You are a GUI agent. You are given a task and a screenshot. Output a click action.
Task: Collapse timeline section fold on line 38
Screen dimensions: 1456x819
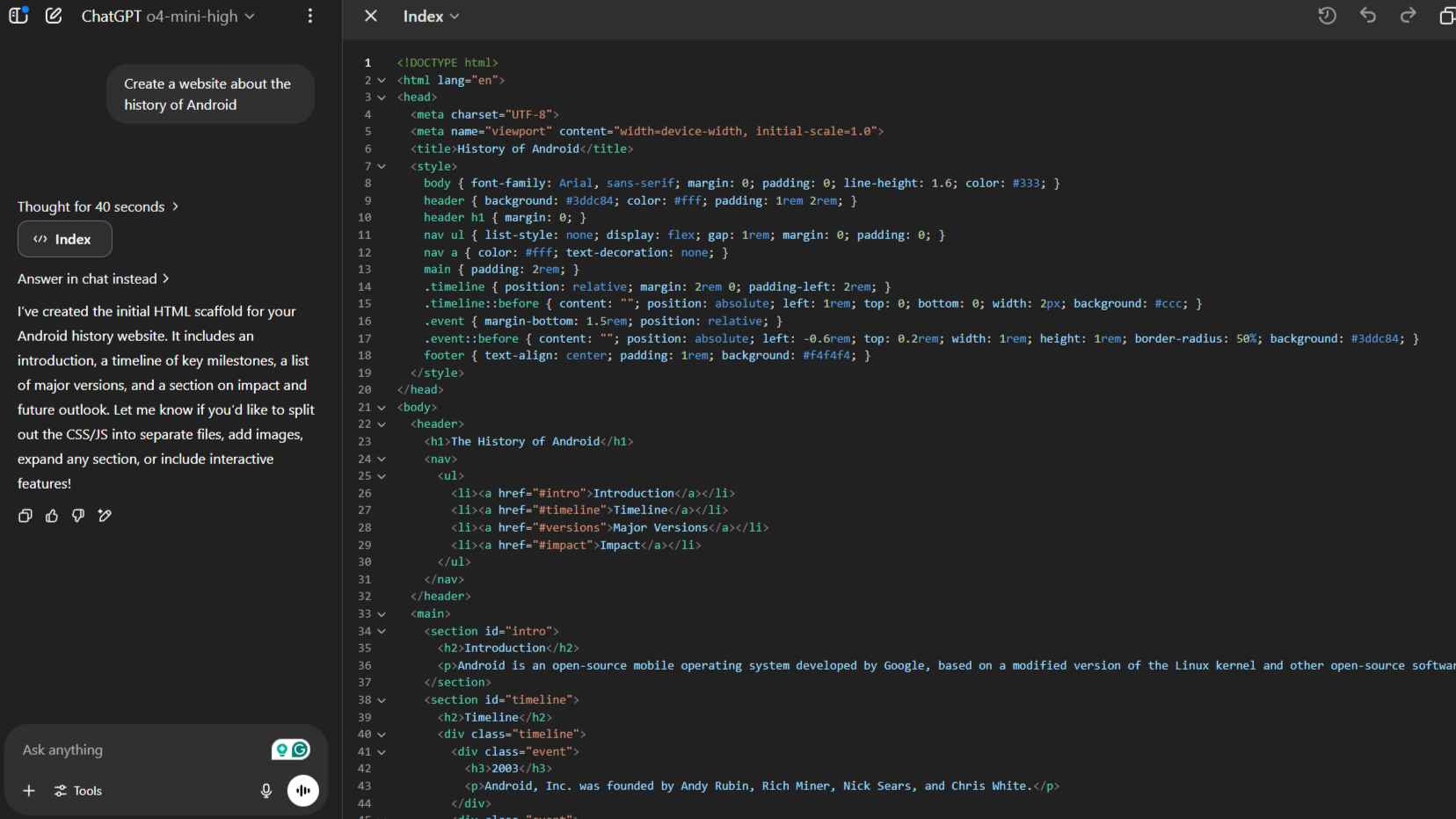pyautogui.click(x=382, y=700)
